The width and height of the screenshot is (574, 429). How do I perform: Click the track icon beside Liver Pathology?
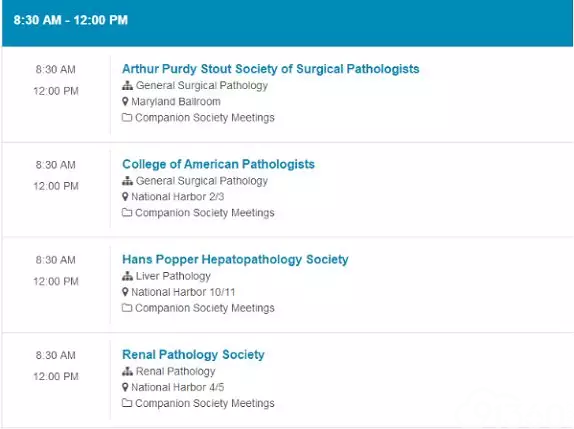pos(127,276)
